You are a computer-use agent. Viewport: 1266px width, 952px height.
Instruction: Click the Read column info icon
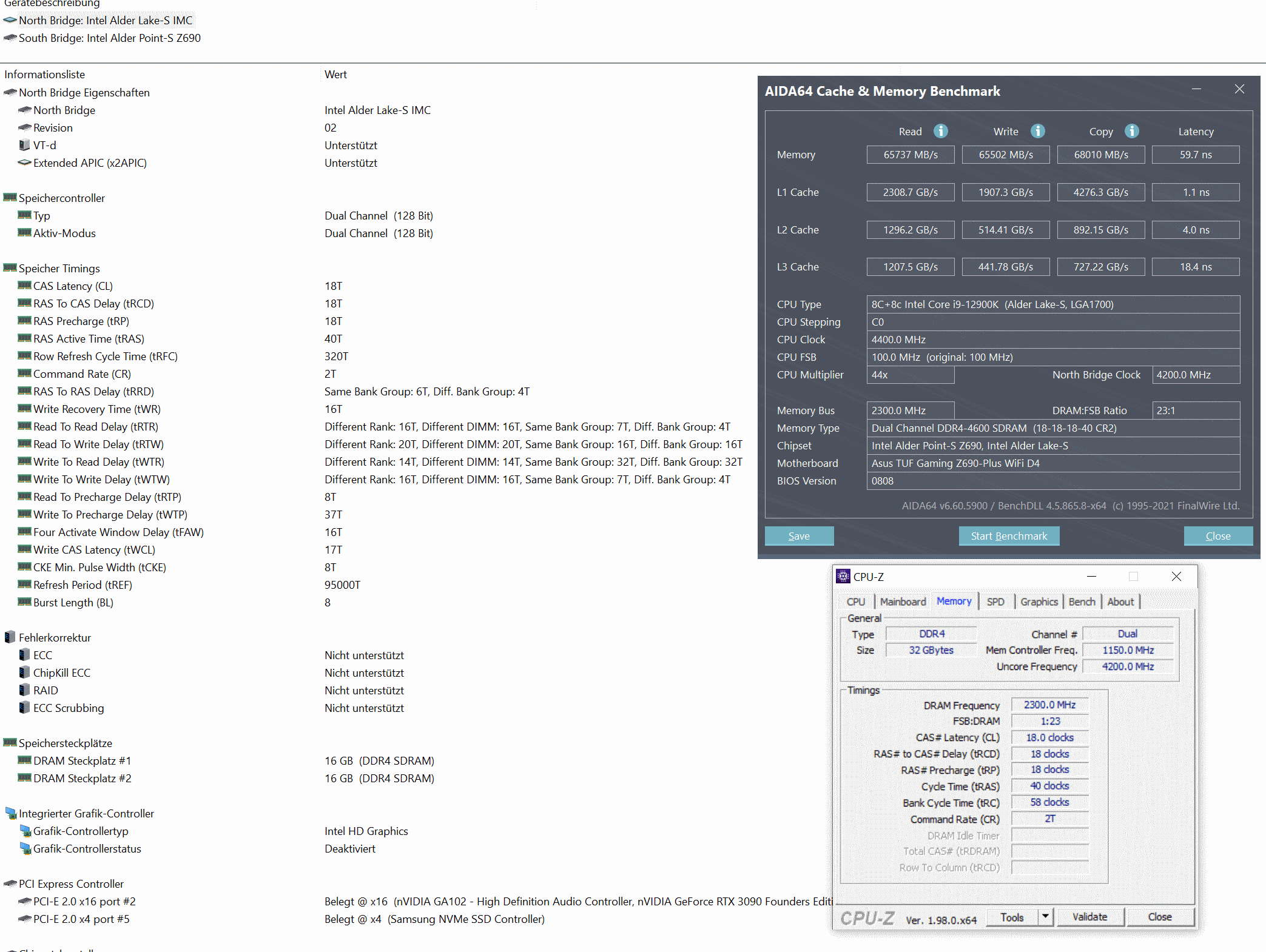pos(940,131)
